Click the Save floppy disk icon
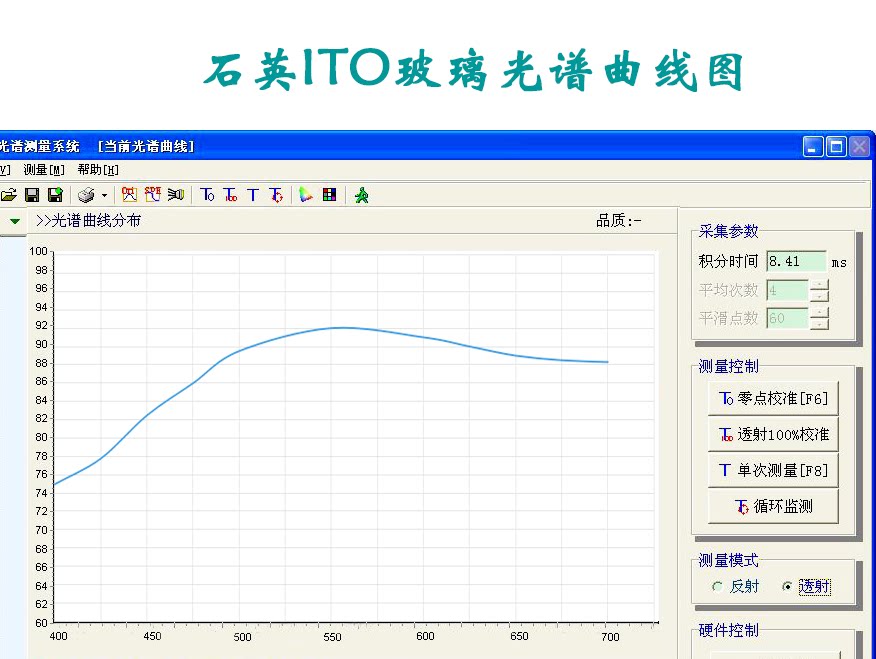876x659 pixels. (x=32, y=195)
